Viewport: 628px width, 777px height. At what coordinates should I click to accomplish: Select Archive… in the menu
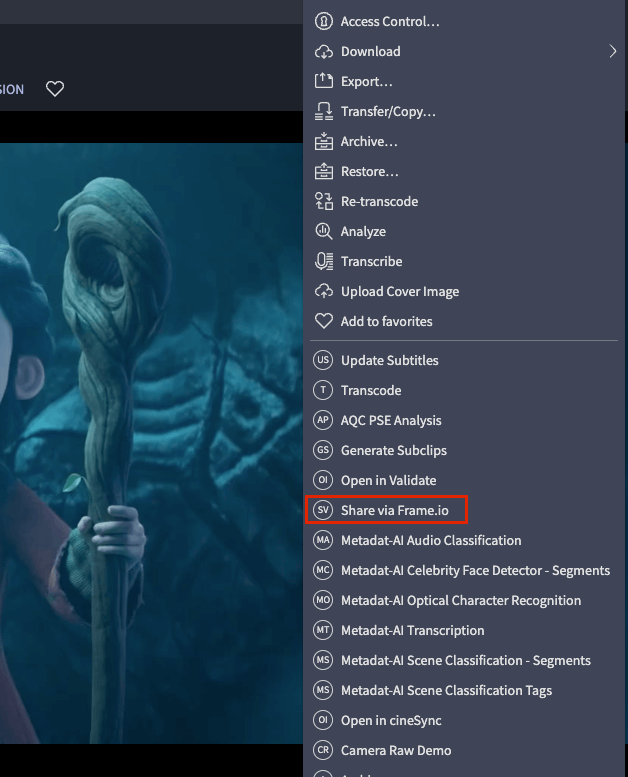[x=464, y=141]
